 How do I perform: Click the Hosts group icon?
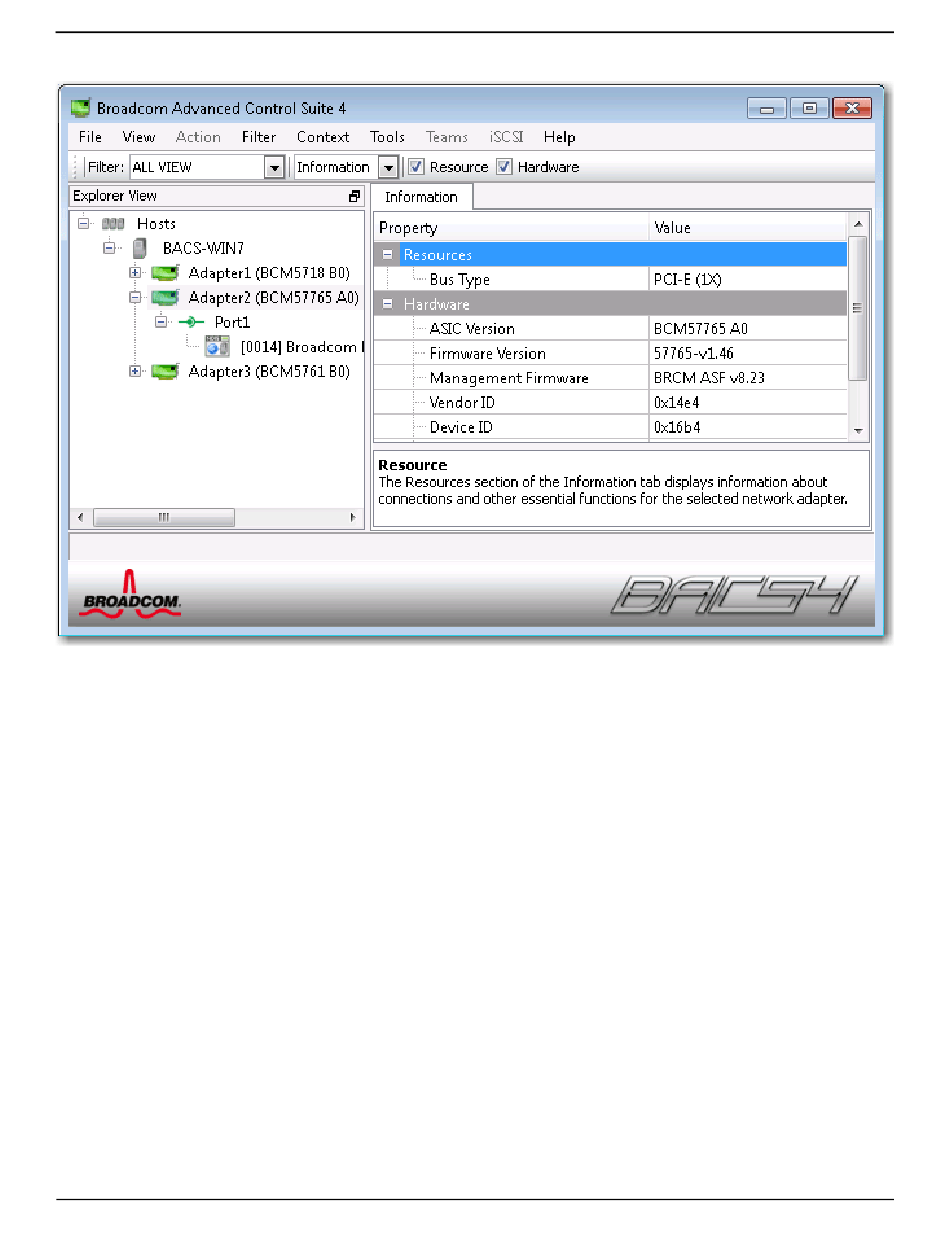(112, 224)
